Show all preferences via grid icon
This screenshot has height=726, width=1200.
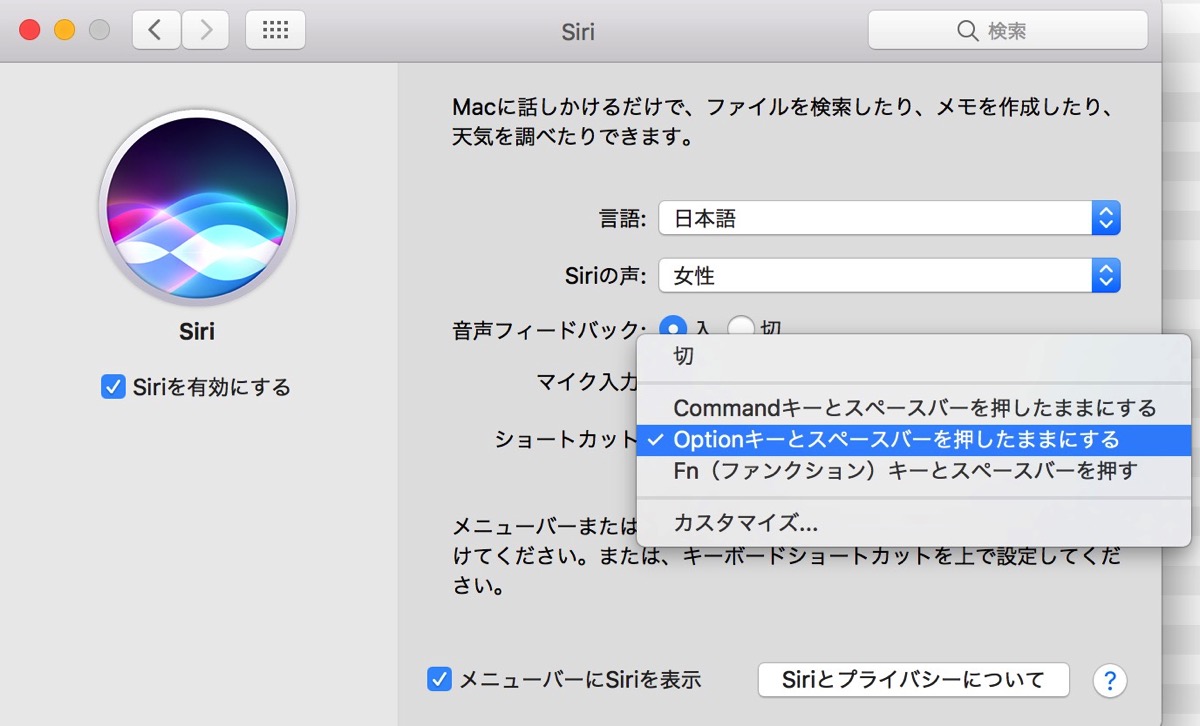275,30
